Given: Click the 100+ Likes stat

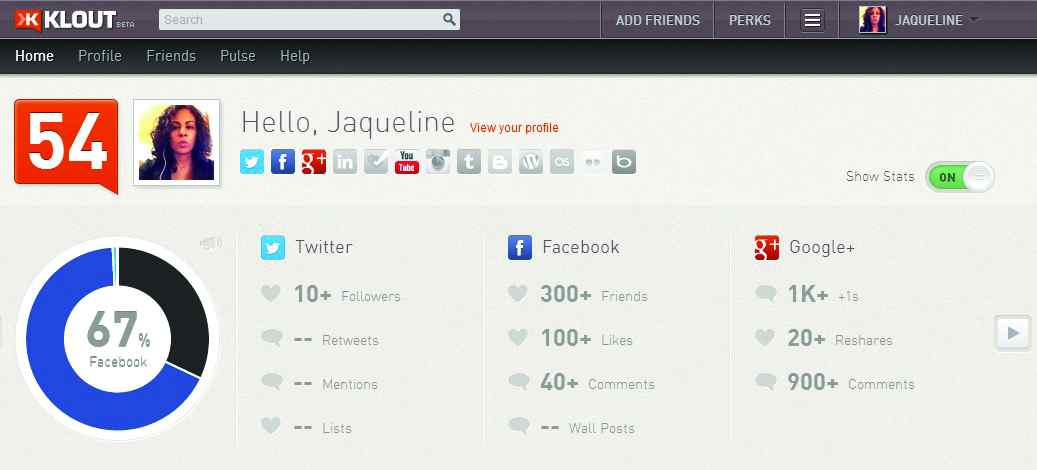Looking at the screenshot, I should tap(587, 338).
